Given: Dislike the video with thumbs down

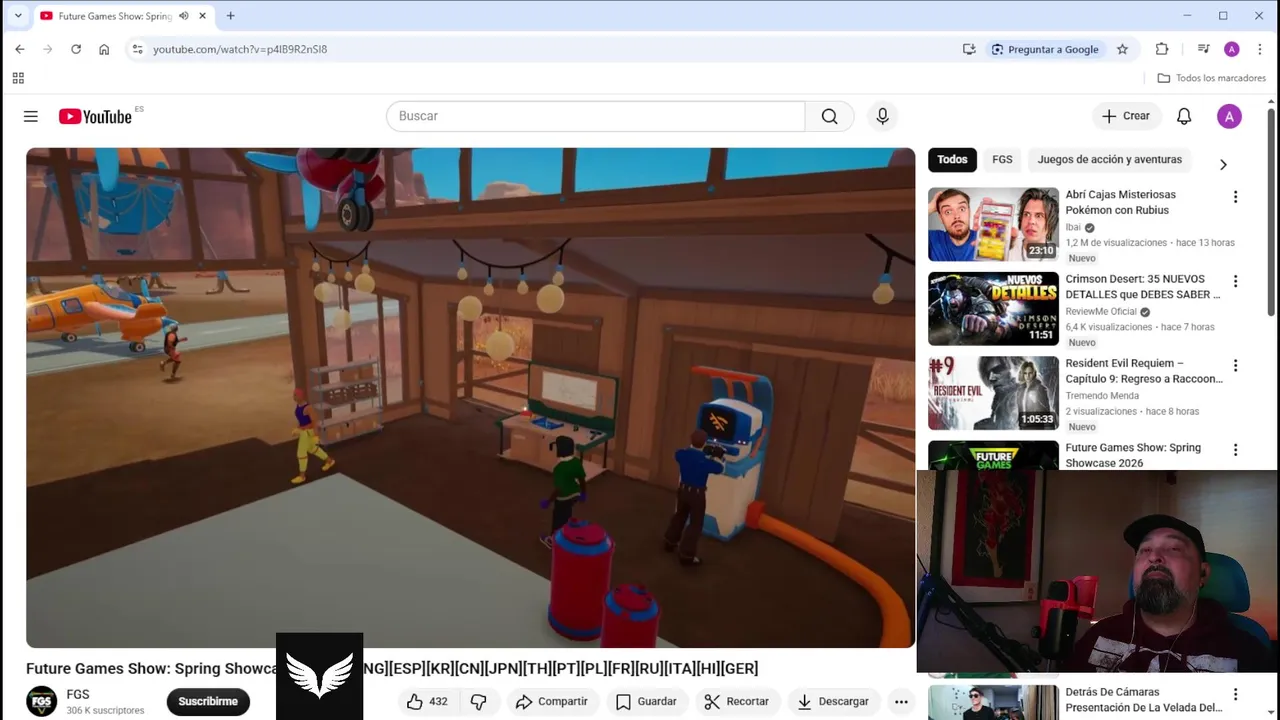Looking at the screenshot, I should [479, 702].
